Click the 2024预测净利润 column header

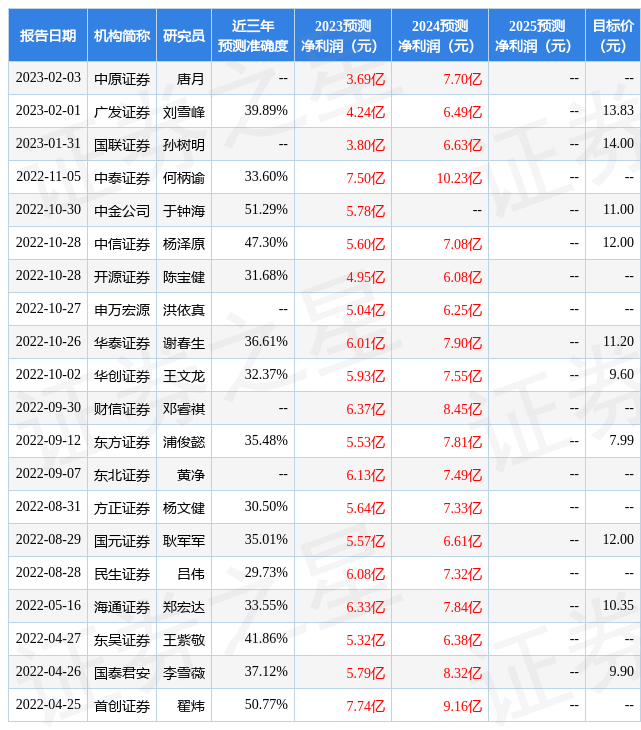pos(440,35)
